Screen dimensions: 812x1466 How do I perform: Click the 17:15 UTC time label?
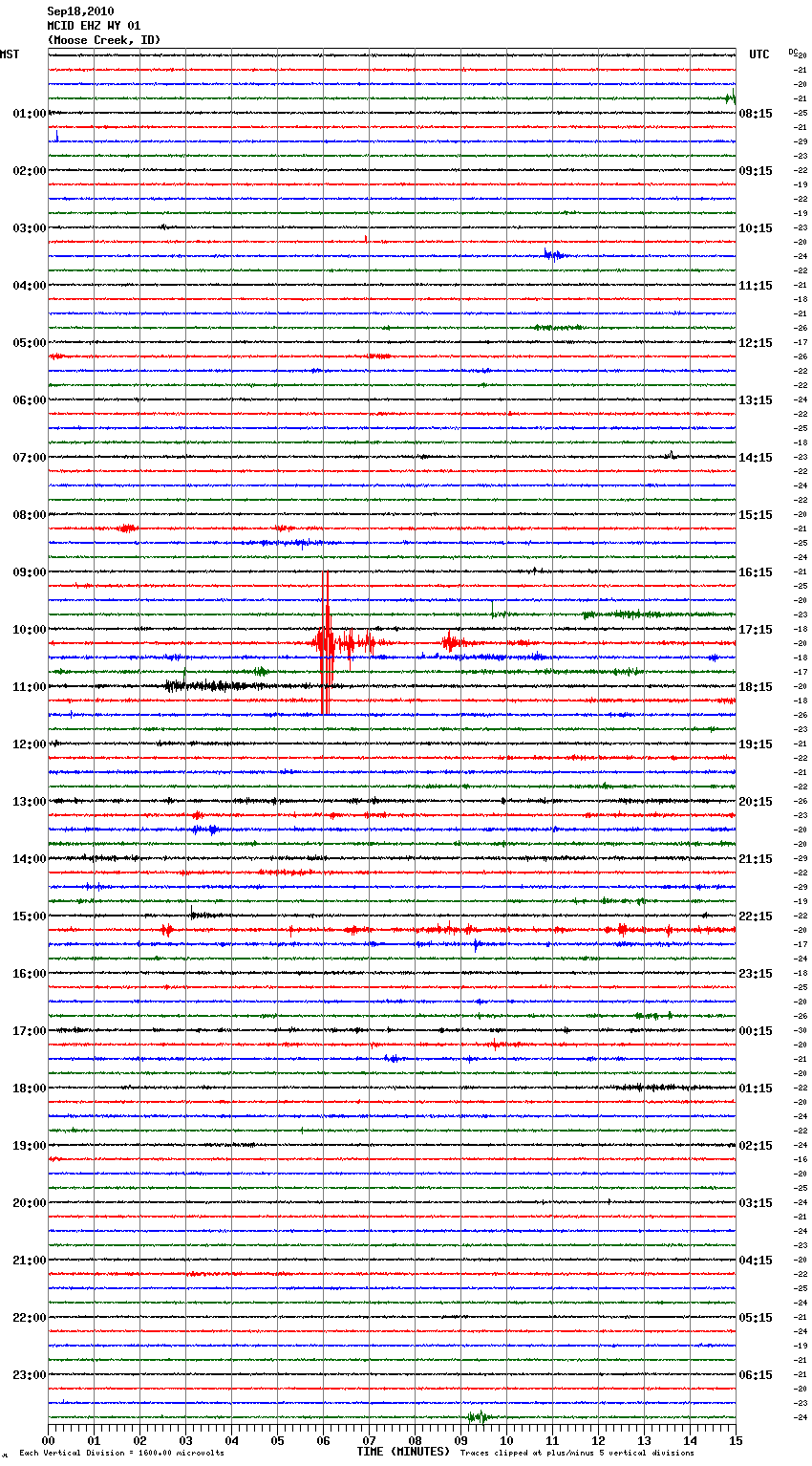tap(756, 630)
